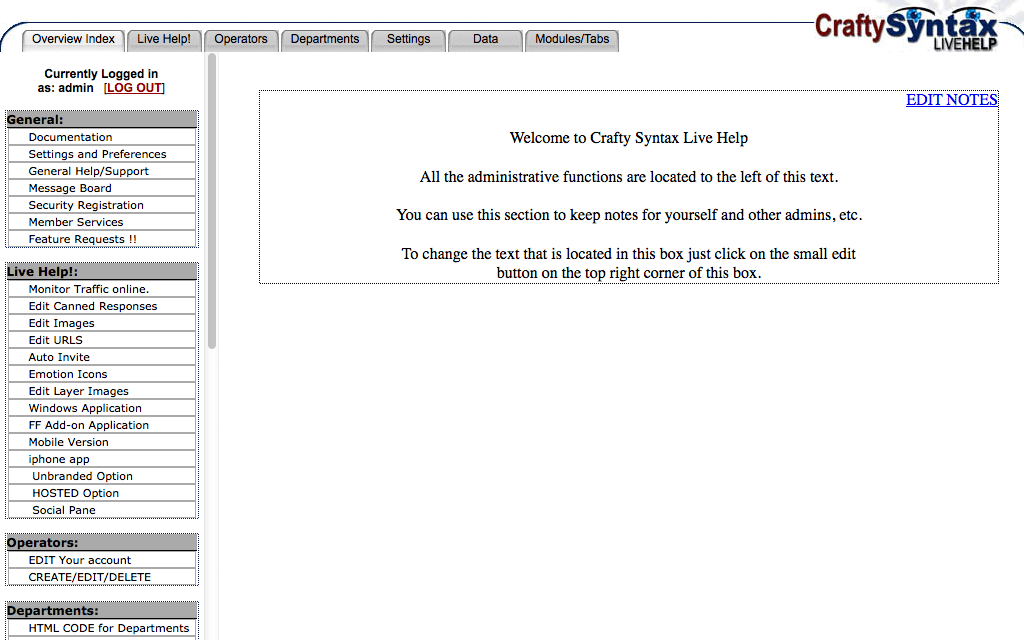Image resolution: width=1024 pixels, height=640 pixels.
Task: Open Settings and Preferences
Action: tap(98, 154)
